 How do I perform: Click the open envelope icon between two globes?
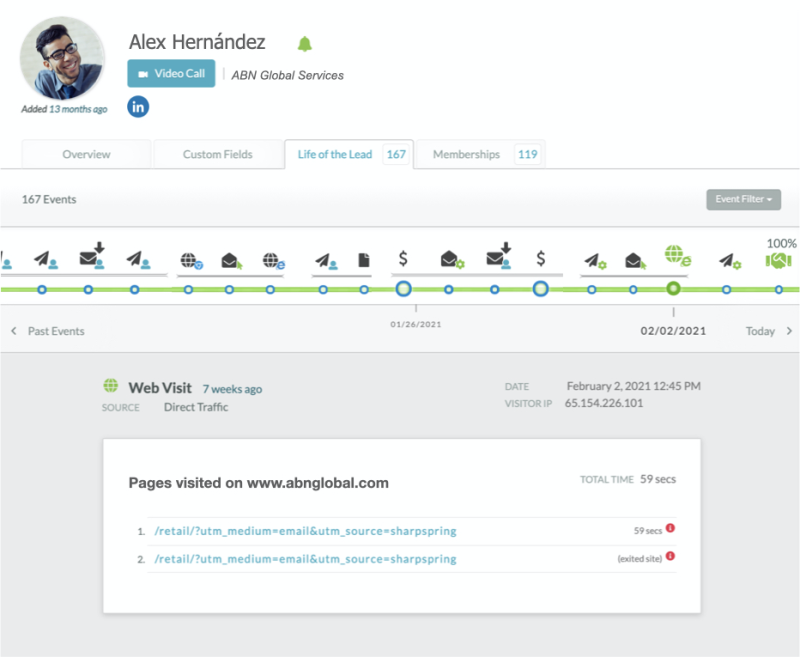[232, 261]
